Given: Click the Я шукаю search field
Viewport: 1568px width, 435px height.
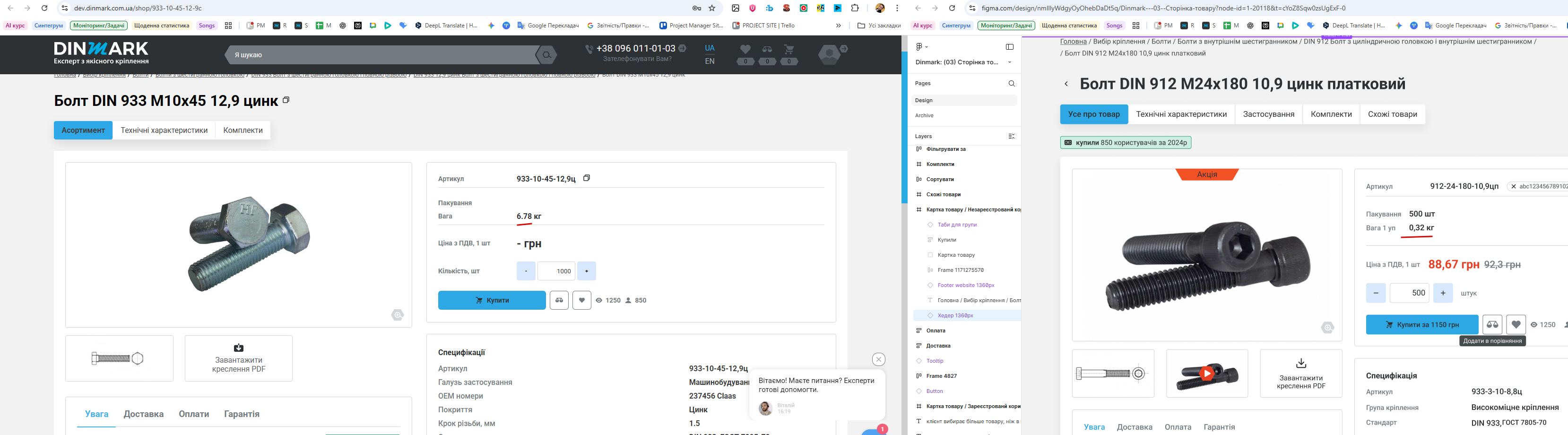Looking at the screenshot, I should pyautogui.click(x=381, y=55).
